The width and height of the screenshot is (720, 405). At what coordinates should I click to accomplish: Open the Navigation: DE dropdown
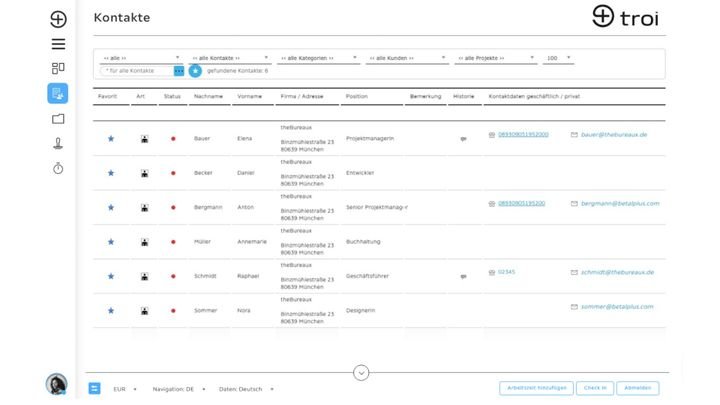[x=179, y=389]
